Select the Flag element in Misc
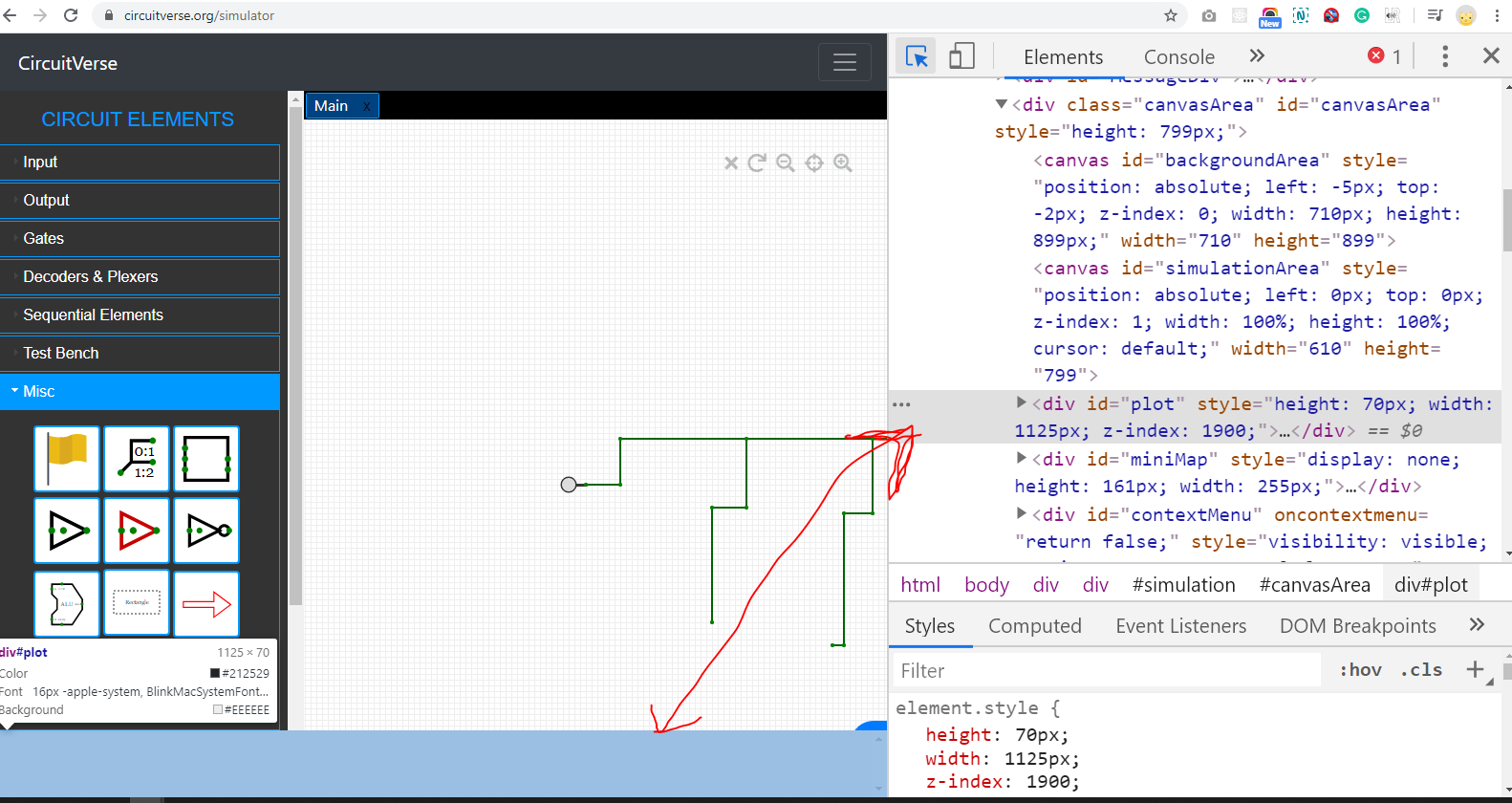The height and width of the screenshot is (803, 1512). pyautogui.click(x=67, y=459)
